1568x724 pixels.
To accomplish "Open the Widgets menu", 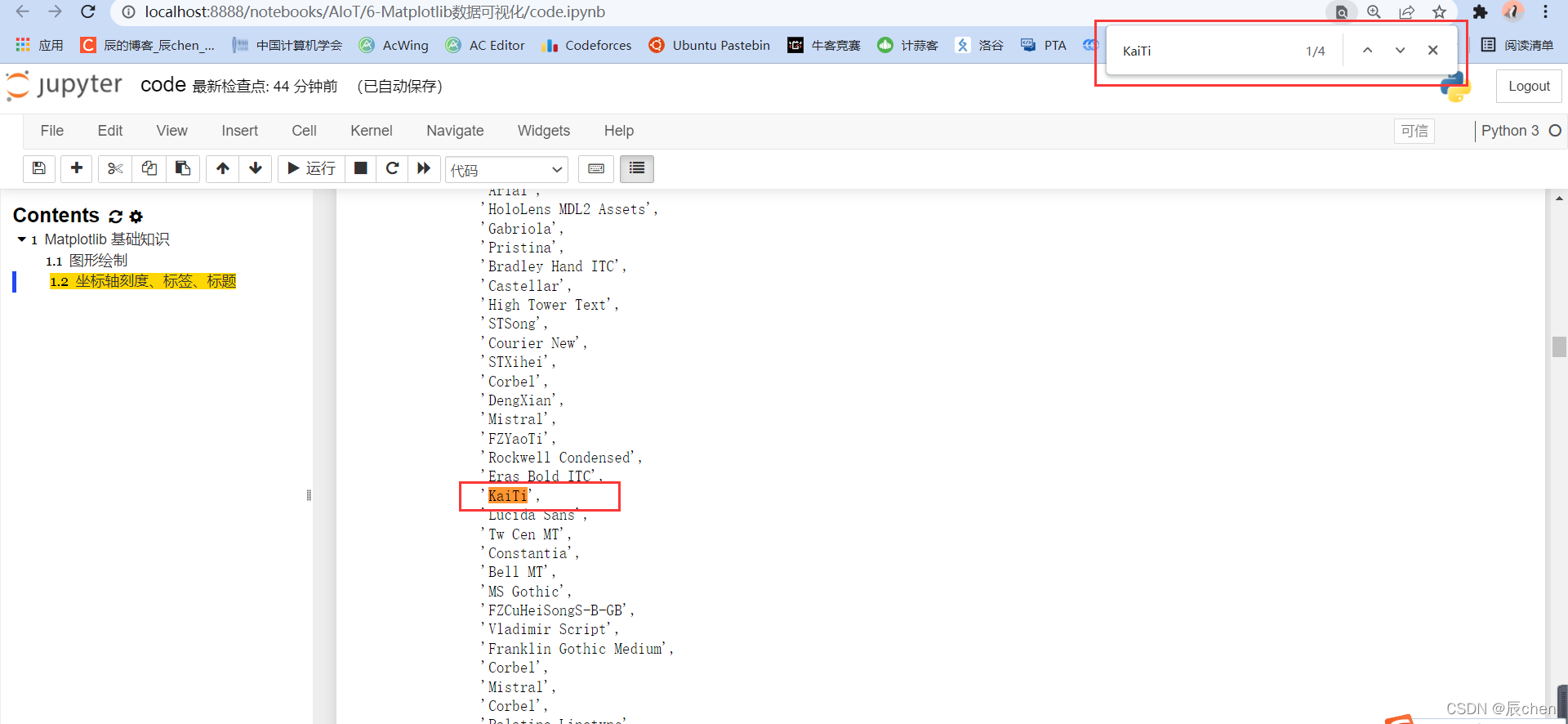I will click(544, 131).
